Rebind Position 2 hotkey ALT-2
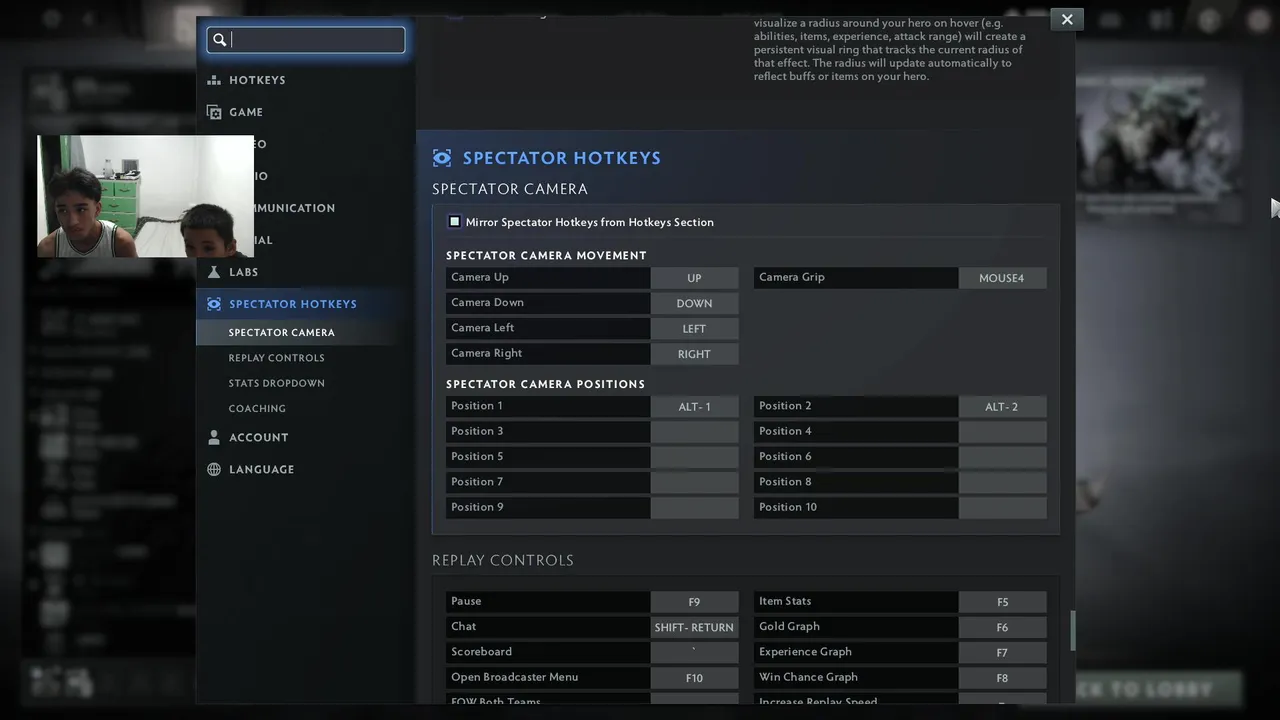This screenshot has height=720, width=1280. coord(1002,407)
